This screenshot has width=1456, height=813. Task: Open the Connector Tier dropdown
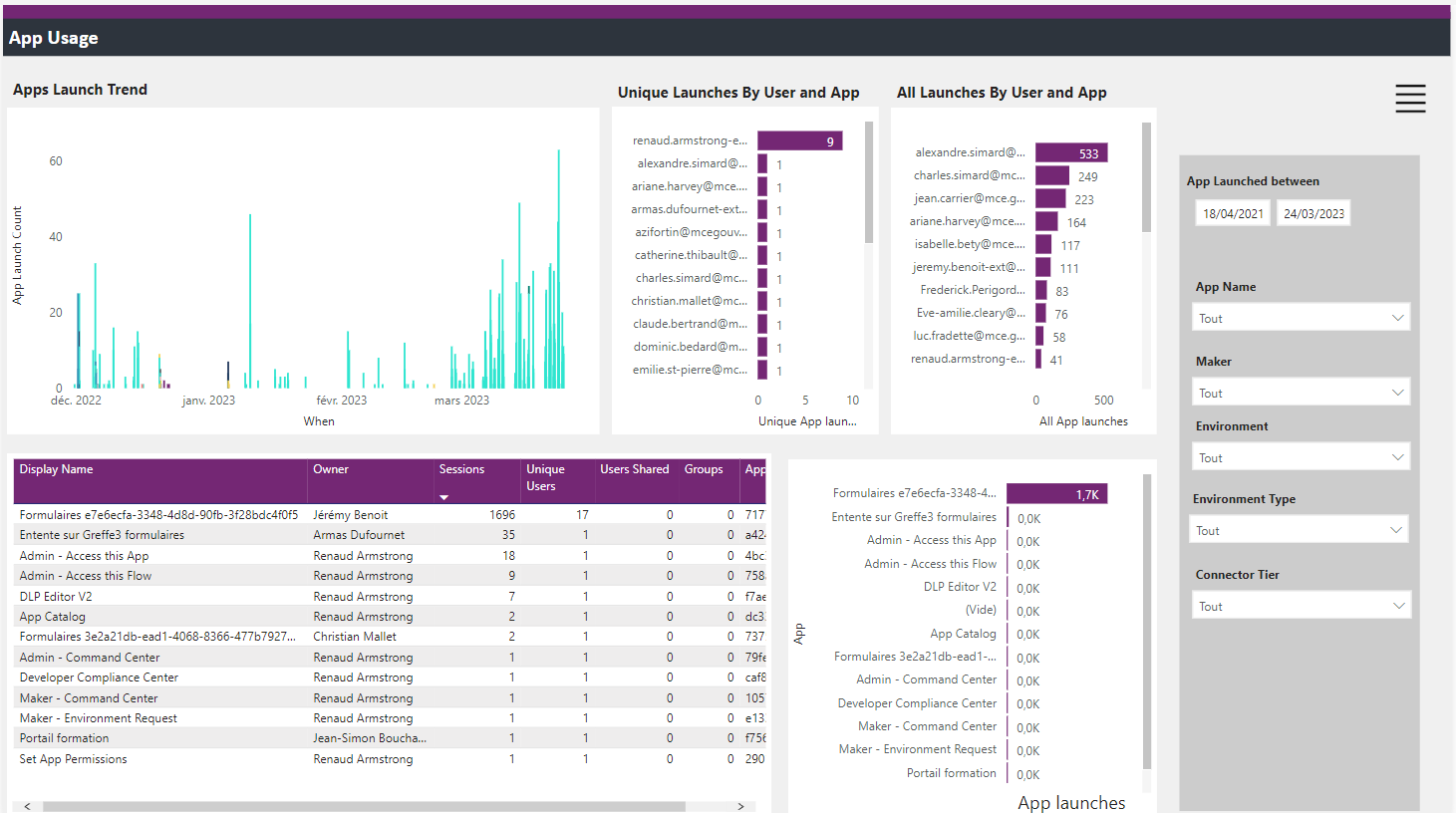tap(1302, 606)
